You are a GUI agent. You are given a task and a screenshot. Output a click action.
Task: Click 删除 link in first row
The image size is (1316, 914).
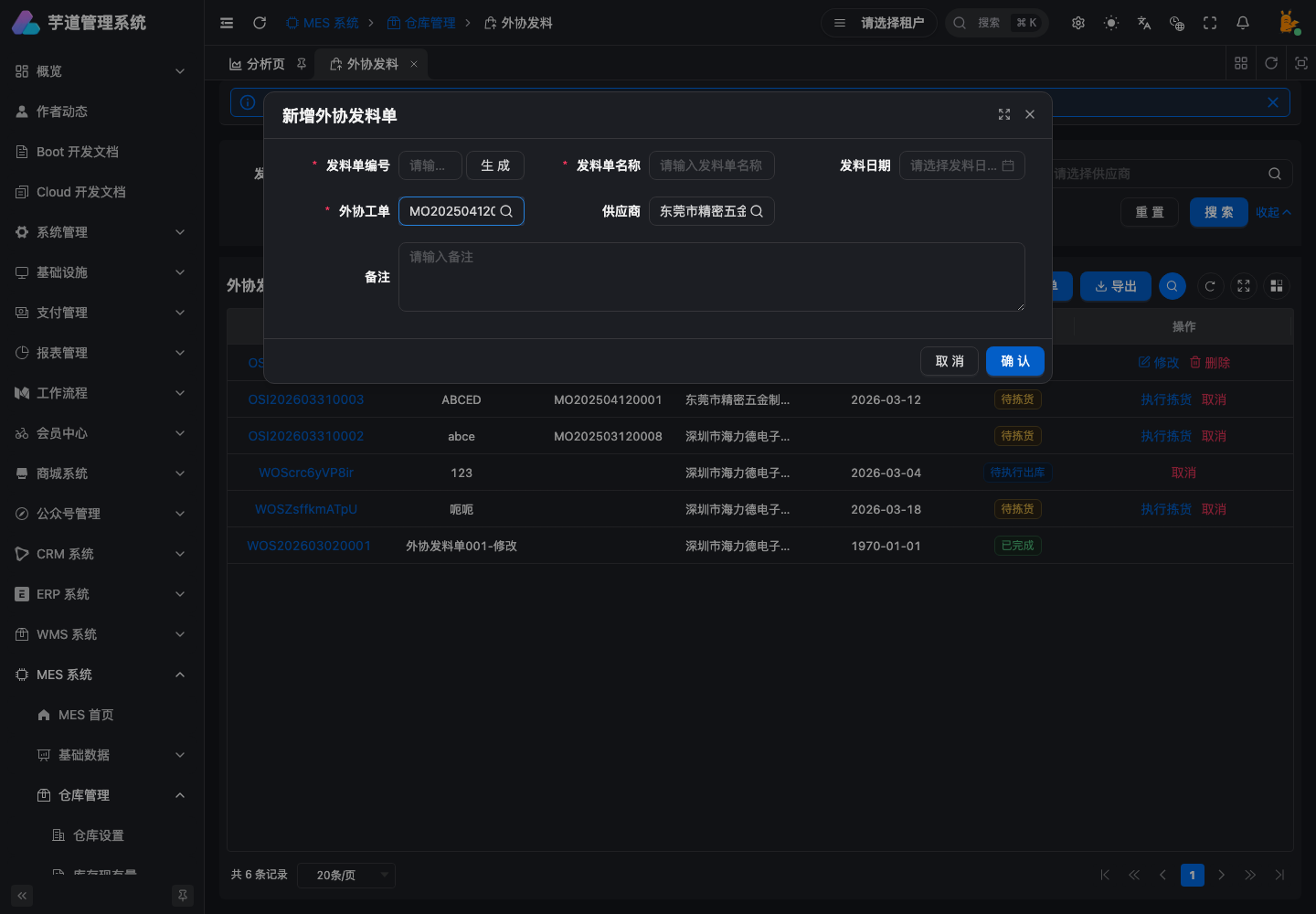[1210, 363]
